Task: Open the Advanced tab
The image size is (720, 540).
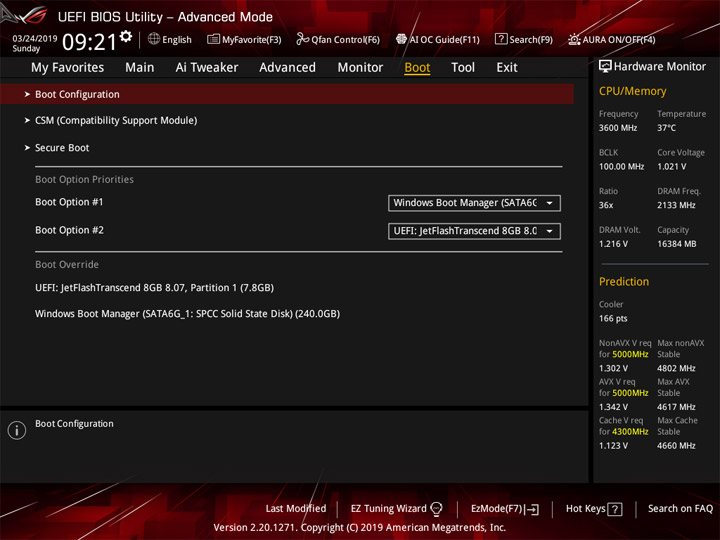Action: tap(287, 68)
